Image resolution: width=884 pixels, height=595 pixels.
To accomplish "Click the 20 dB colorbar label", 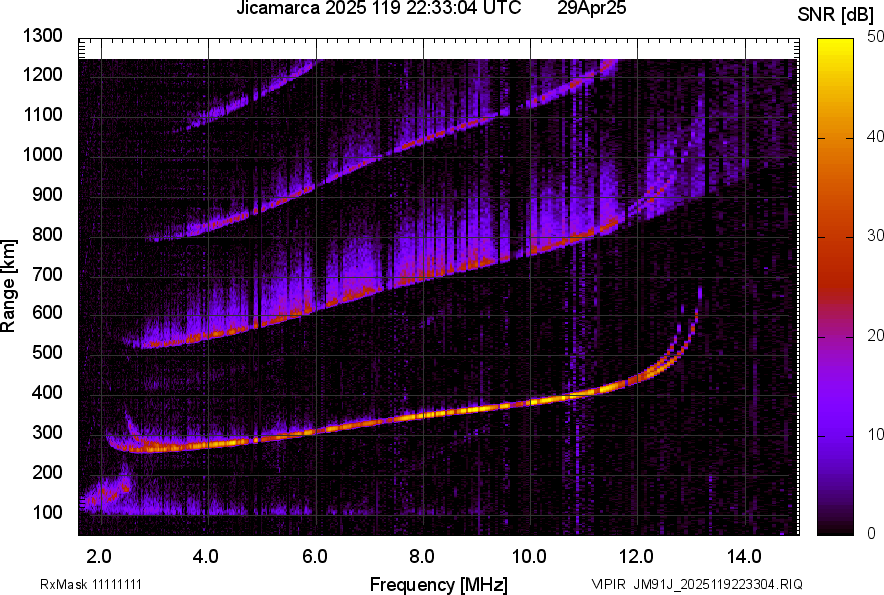I will coord(876,336).
